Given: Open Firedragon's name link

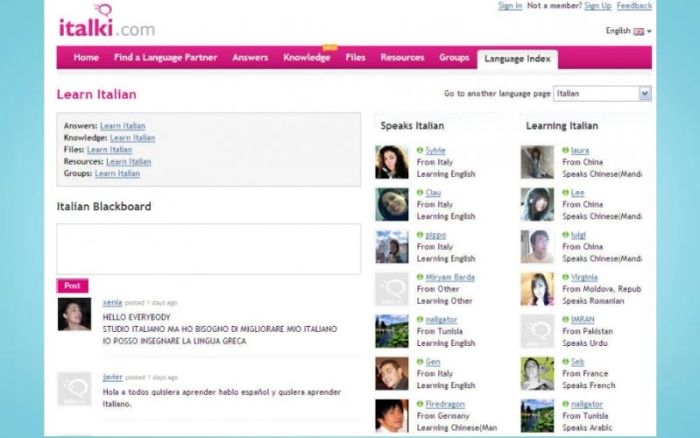Looking at the screenshot, I should coord(445,404).
